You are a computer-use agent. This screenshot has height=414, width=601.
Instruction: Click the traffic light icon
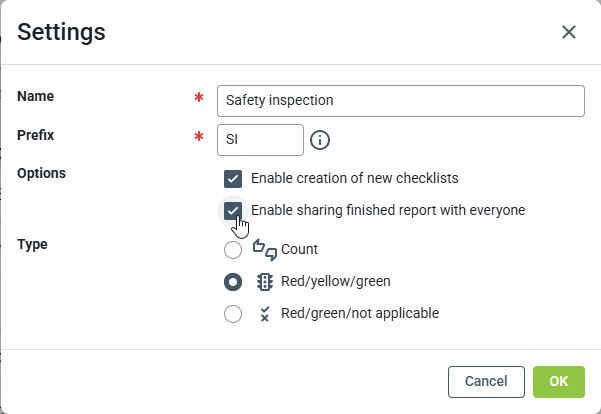click(265, 281)
